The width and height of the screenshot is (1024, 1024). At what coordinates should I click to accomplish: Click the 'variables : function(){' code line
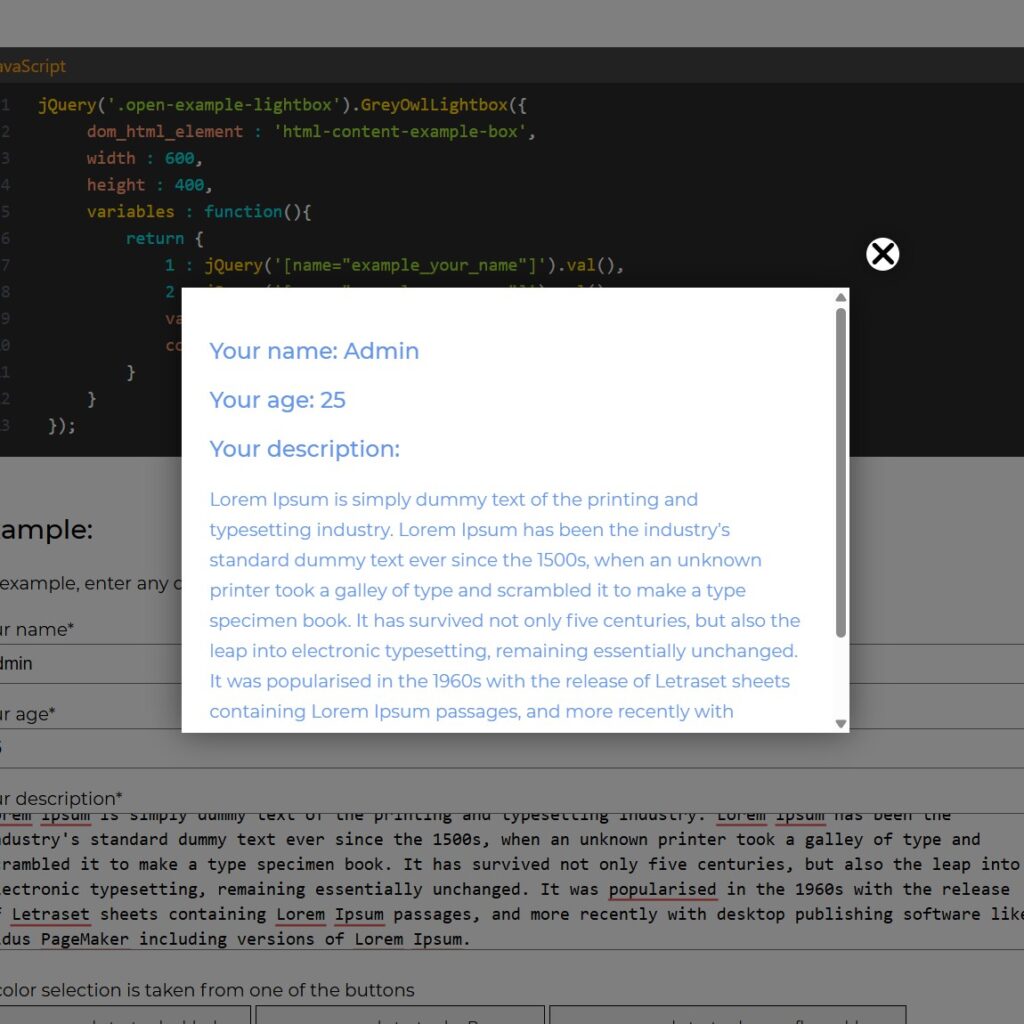coord(199,212)
